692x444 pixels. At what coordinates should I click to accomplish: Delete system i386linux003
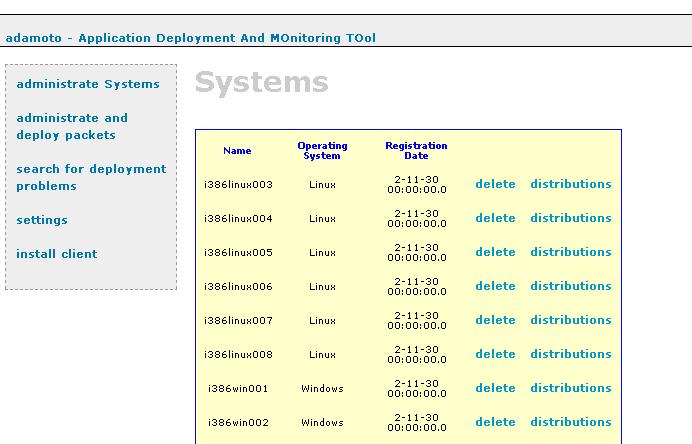coord(495,184)
